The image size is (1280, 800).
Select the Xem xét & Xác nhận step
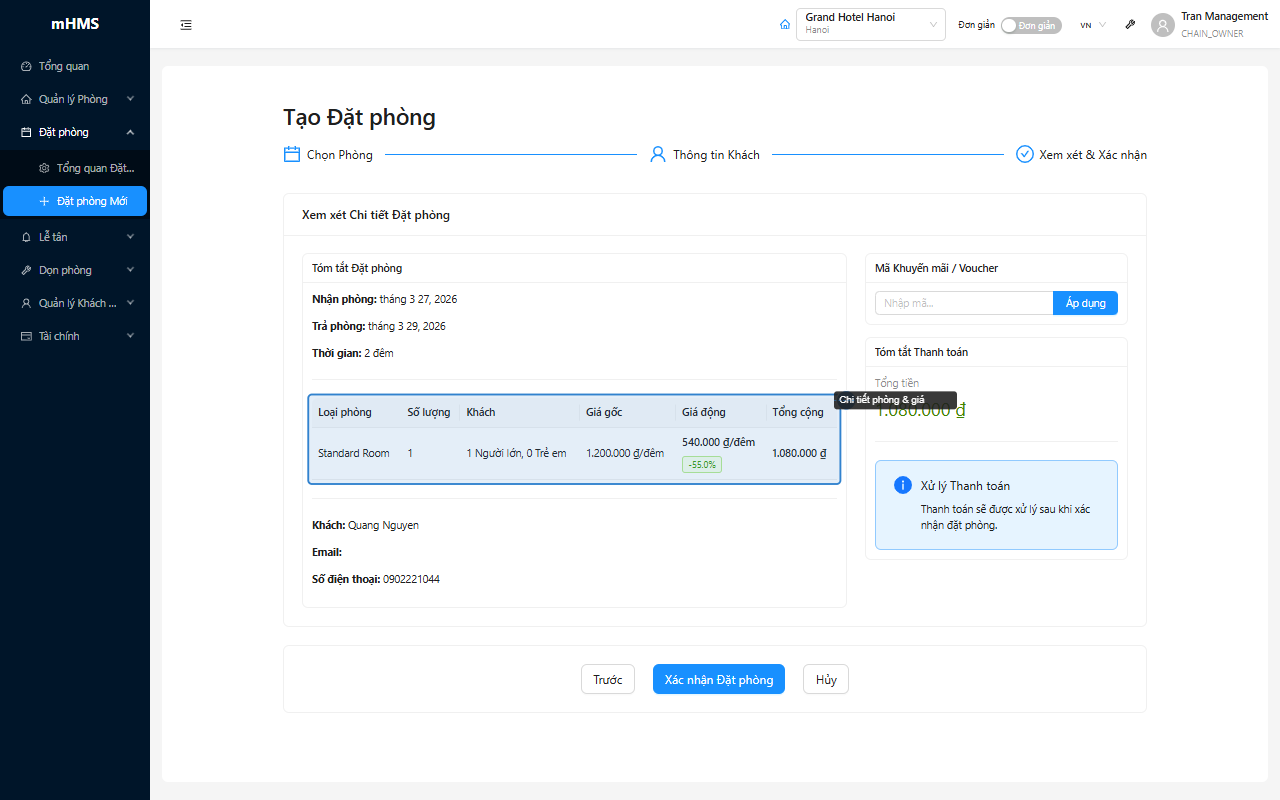[1081, 155]
